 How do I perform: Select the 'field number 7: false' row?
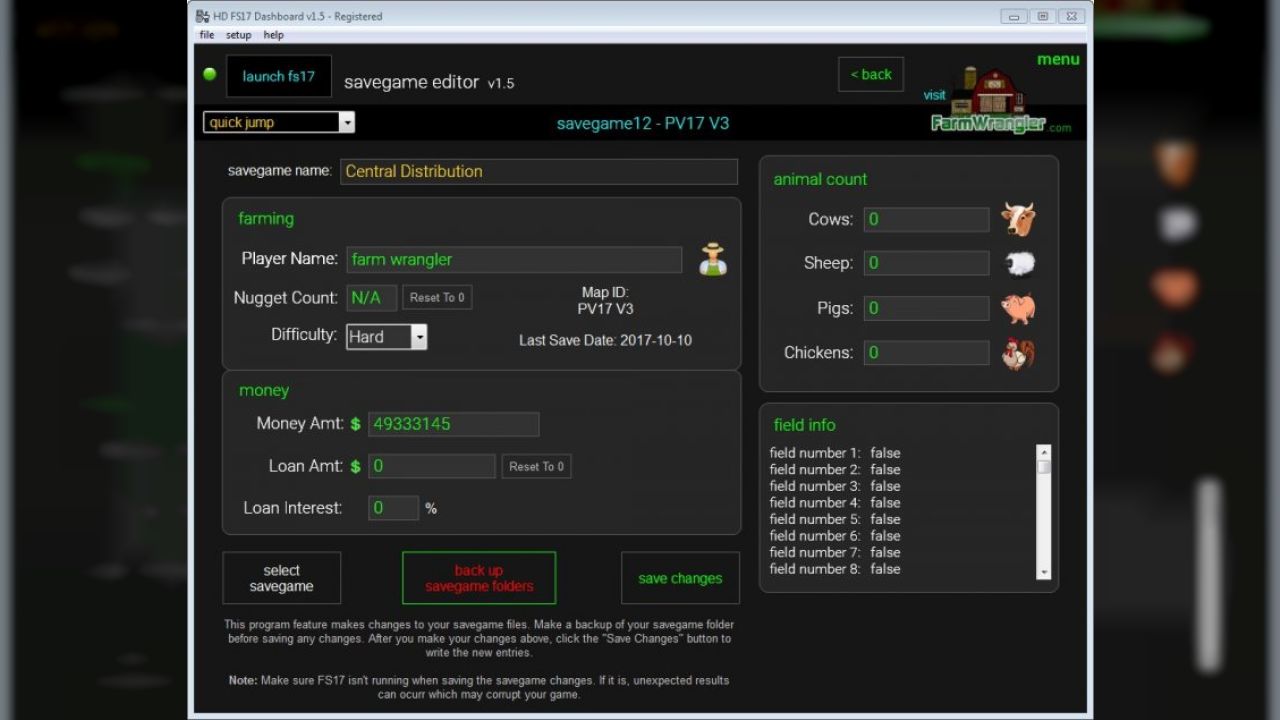click(x=835, y=552)
